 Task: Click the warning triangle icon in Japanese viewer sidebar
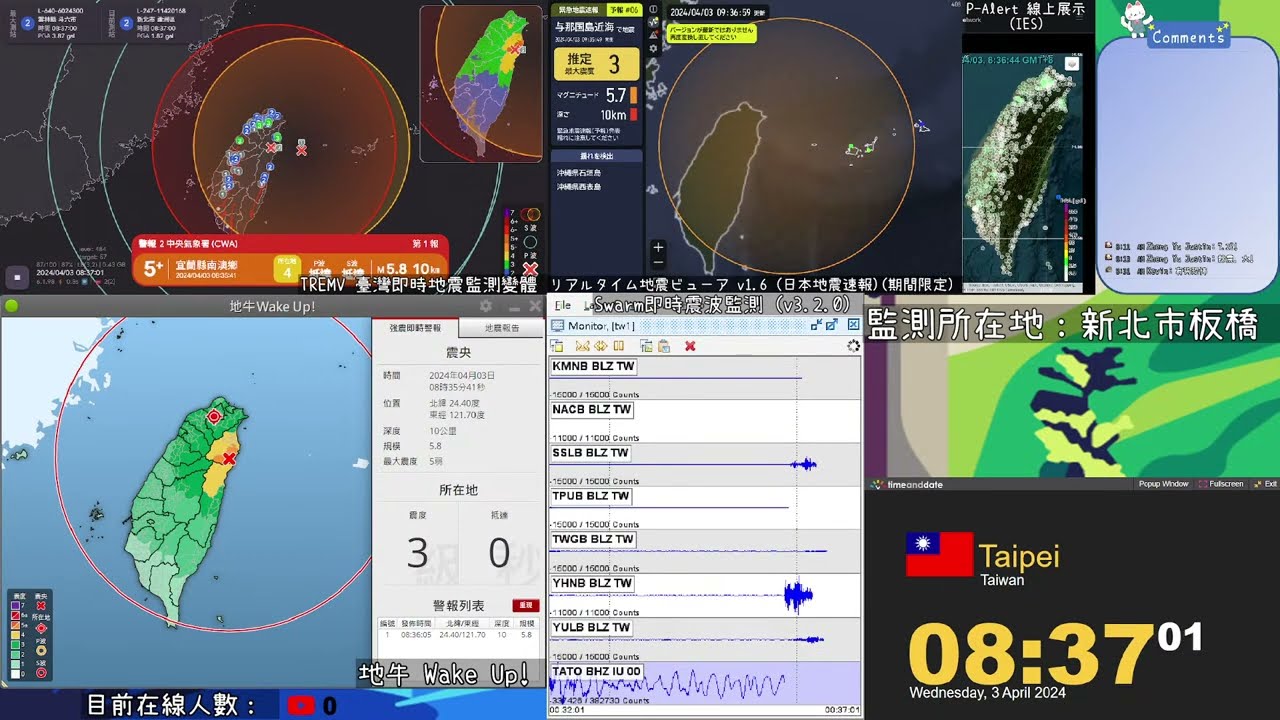653,34
